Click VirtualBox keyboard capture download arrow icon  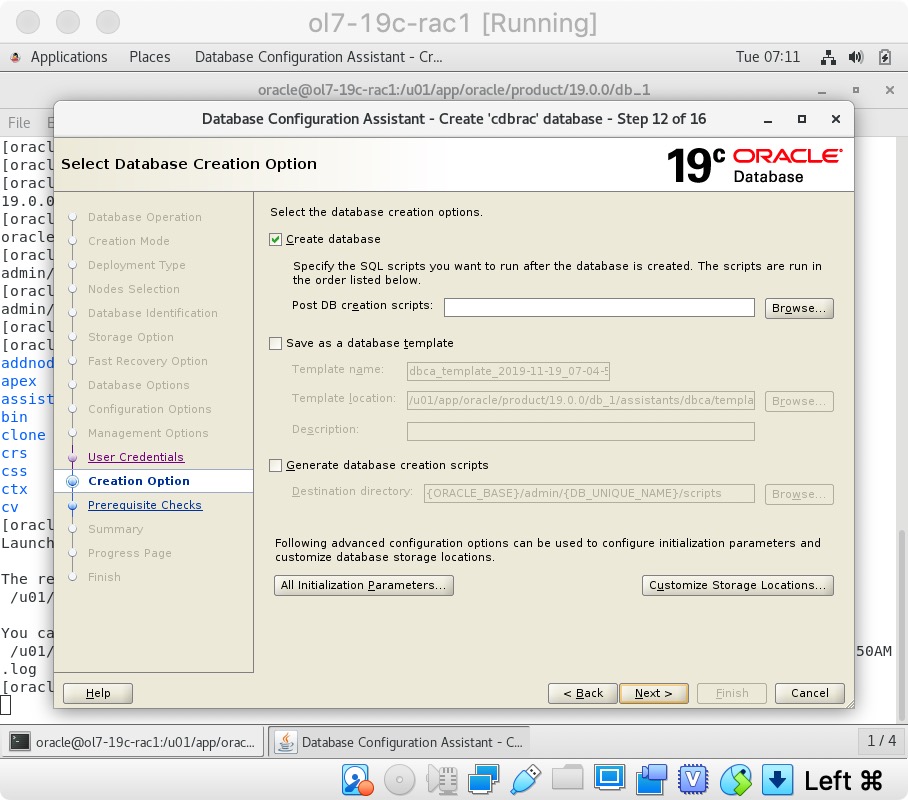click(x=777, y=780)
